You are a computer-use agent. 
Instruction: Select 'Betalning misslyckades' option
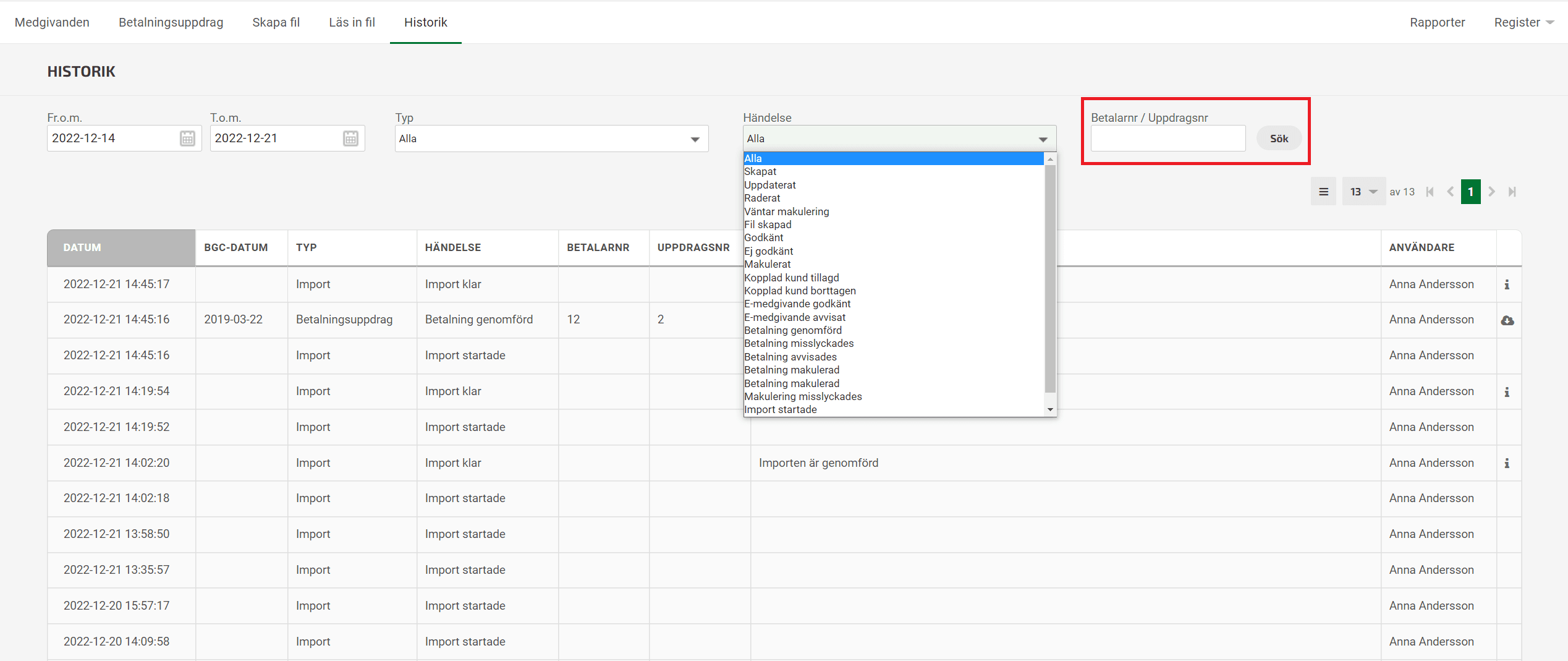tap(893, 343)
